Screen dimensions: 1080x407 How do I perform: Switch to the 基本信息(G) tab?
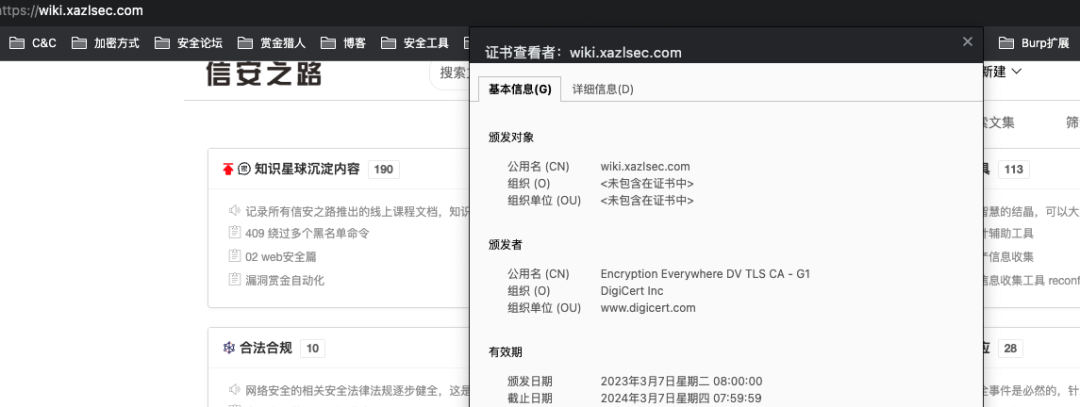pyautogui.click(x=520, y=89)
